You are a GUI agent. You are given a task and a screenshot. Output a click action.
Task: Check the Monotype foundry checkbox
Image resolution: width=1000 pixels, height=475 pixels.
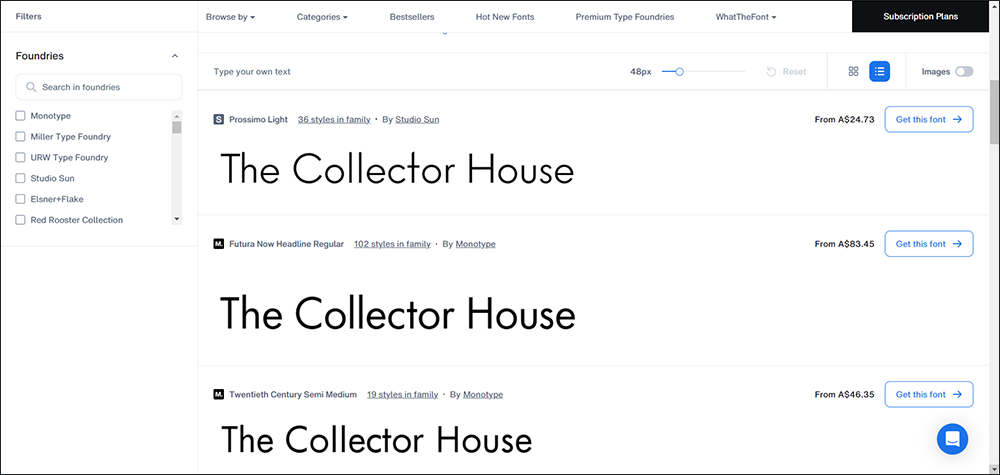coord(20,116)
